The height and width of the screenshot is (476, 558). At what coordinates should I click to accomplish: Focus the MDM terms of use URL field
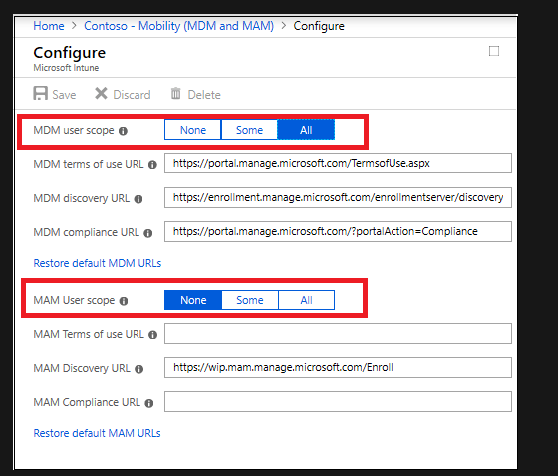pyautogui.click(x=338, y=163)
